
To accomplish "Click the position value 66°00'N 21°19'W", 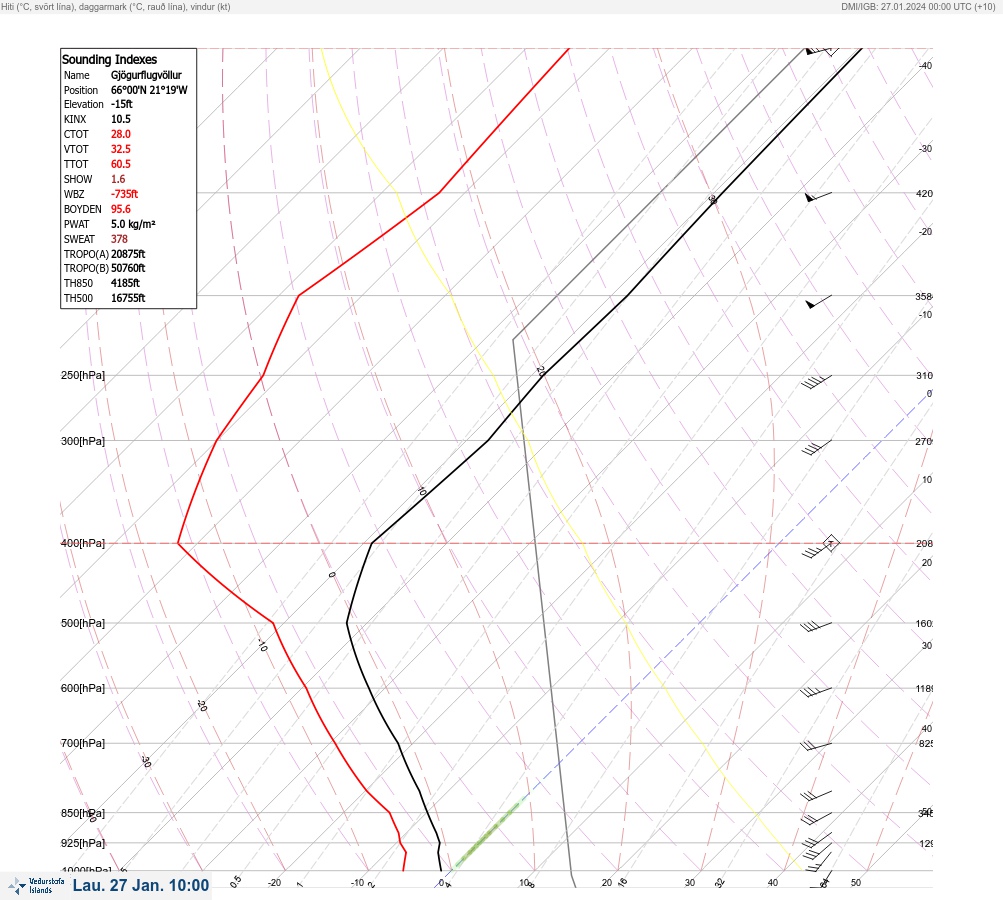I will point(149,90).
